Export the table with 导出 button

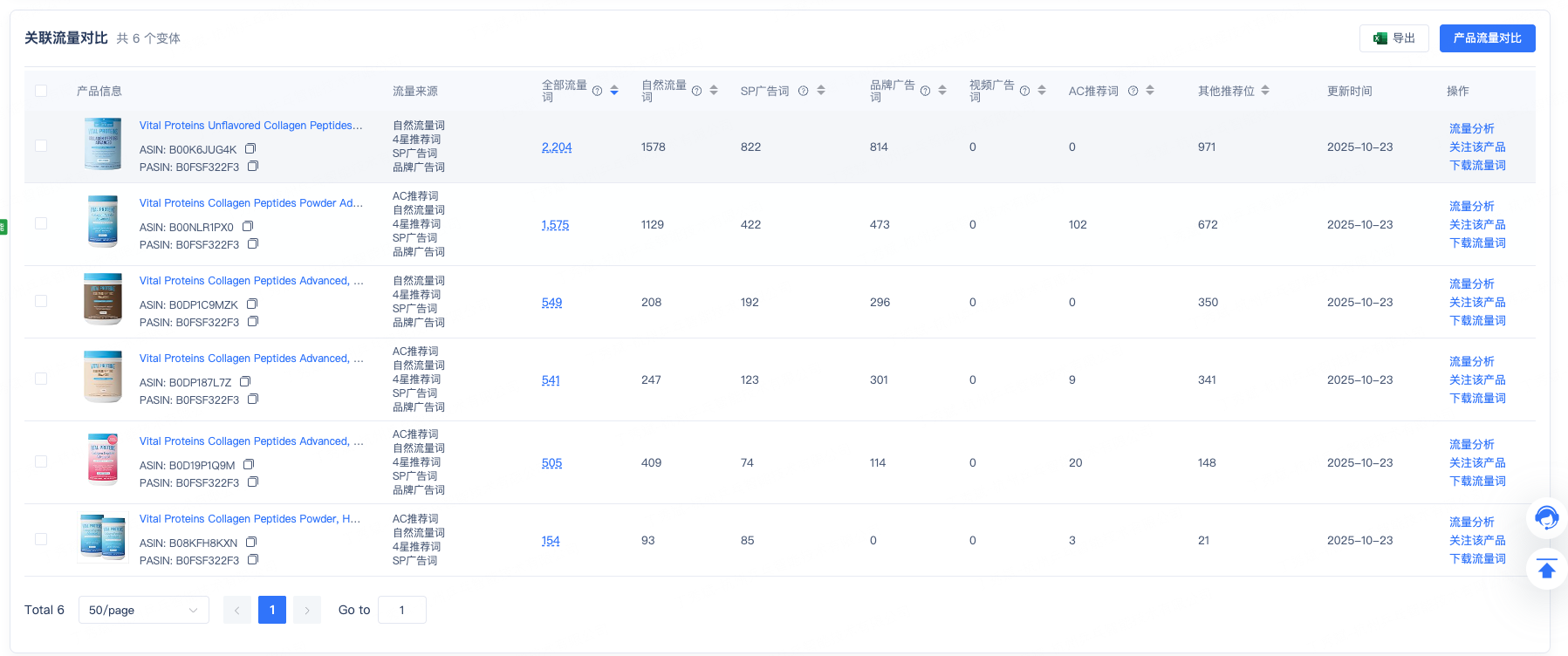1394,38
